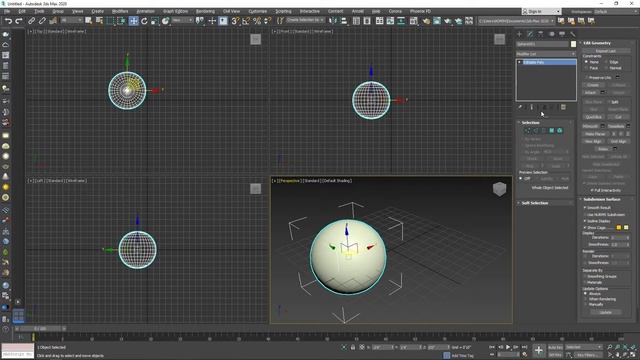Open the Phoenix FD menu
The image size is (640, 360).
[x=420, y=11]
